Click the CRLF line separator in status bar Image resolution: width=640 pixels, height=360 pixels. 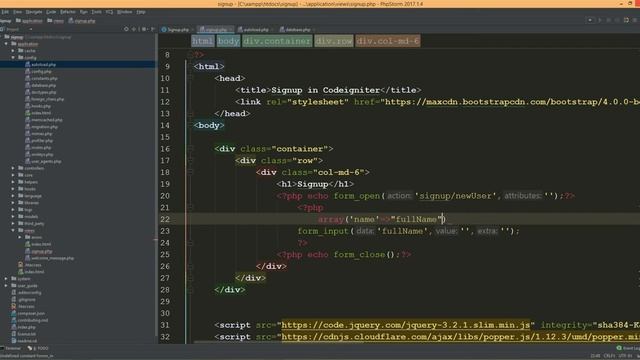click(609, 356)
